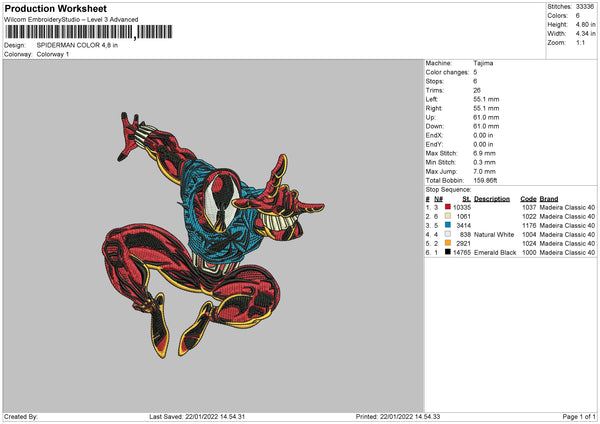600x424 pixels.
Task: Click the Max Stitch value 6.9 mm
Action: (484, 153)
